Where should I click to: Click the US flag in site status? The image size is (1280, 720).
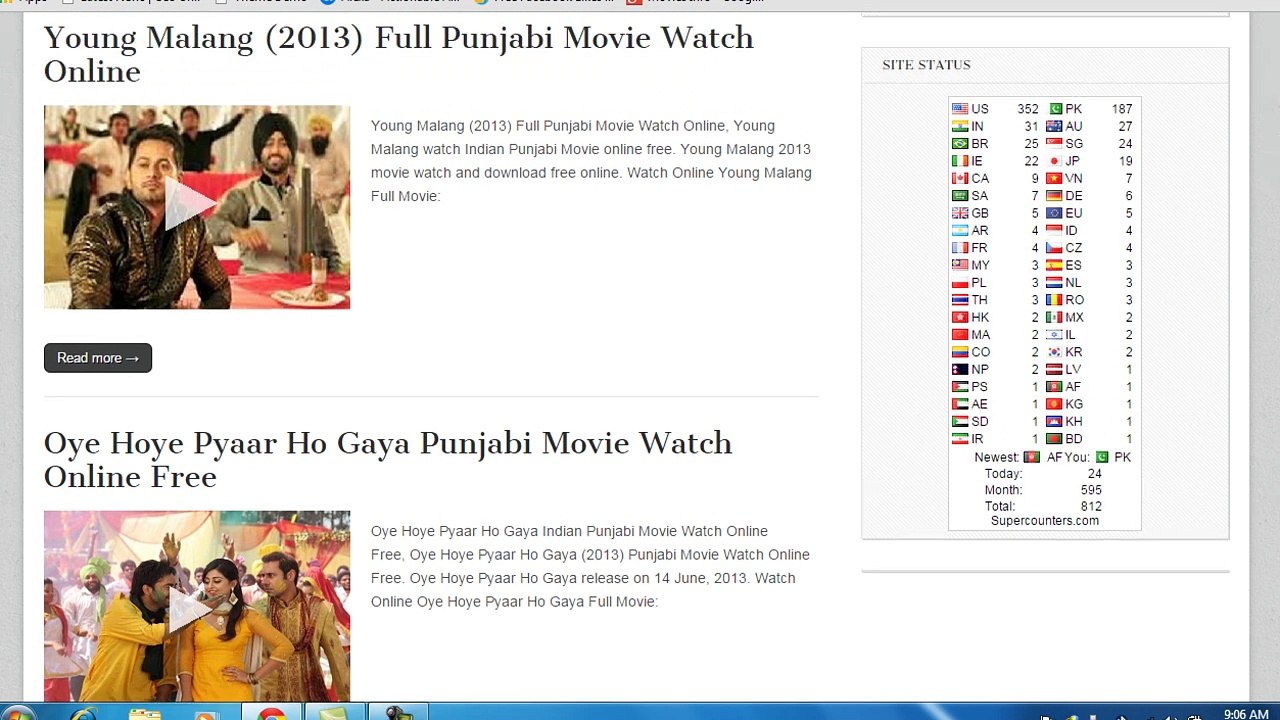pyautogui.click(x=960, y=109)
